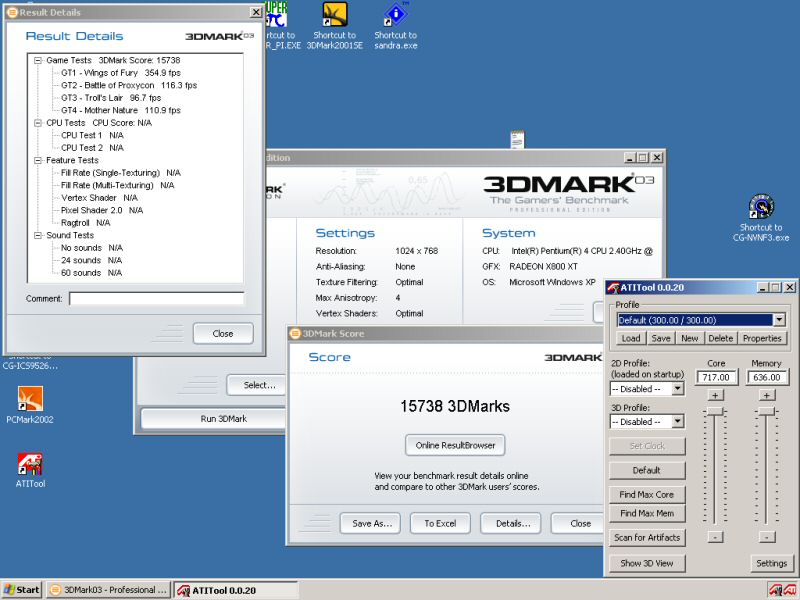800x600 pixels.
Task: Start Scan for Artifacts
Action: [647, 538]
